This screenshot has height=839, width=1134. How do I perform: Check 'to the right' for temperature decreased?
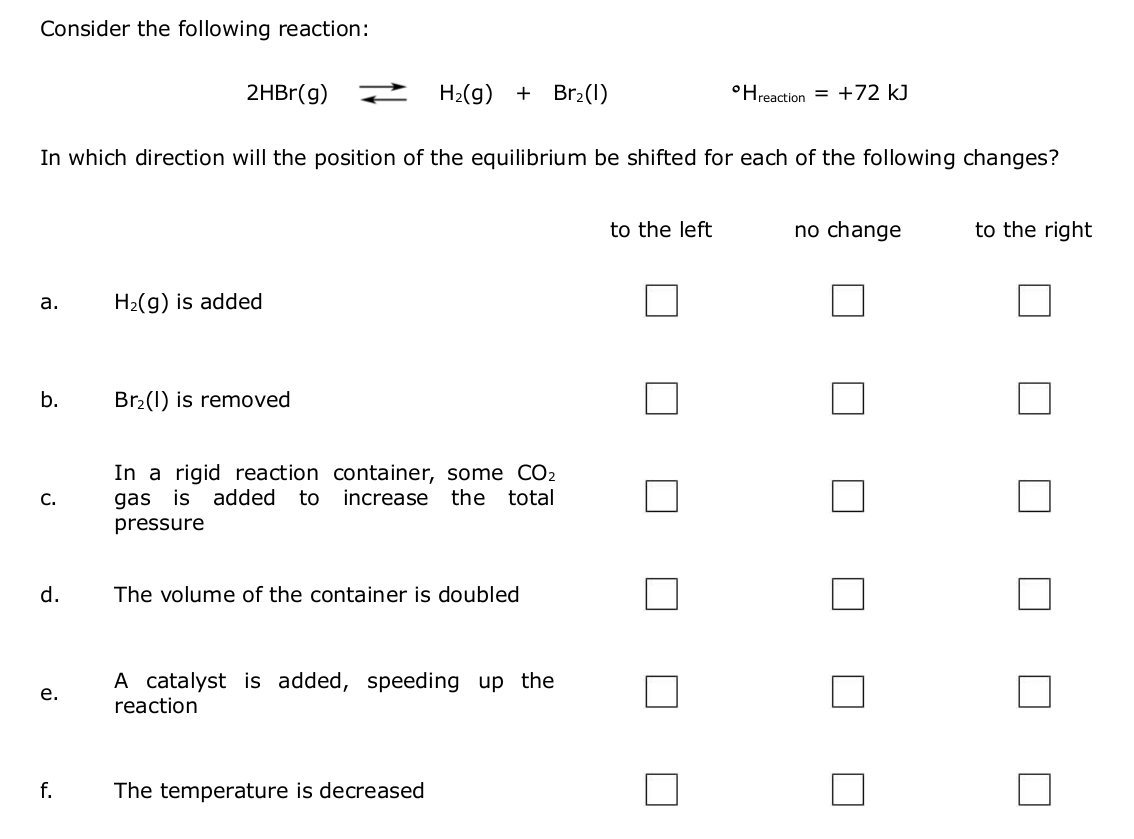pyautogui.click(x=1034, y=789)
